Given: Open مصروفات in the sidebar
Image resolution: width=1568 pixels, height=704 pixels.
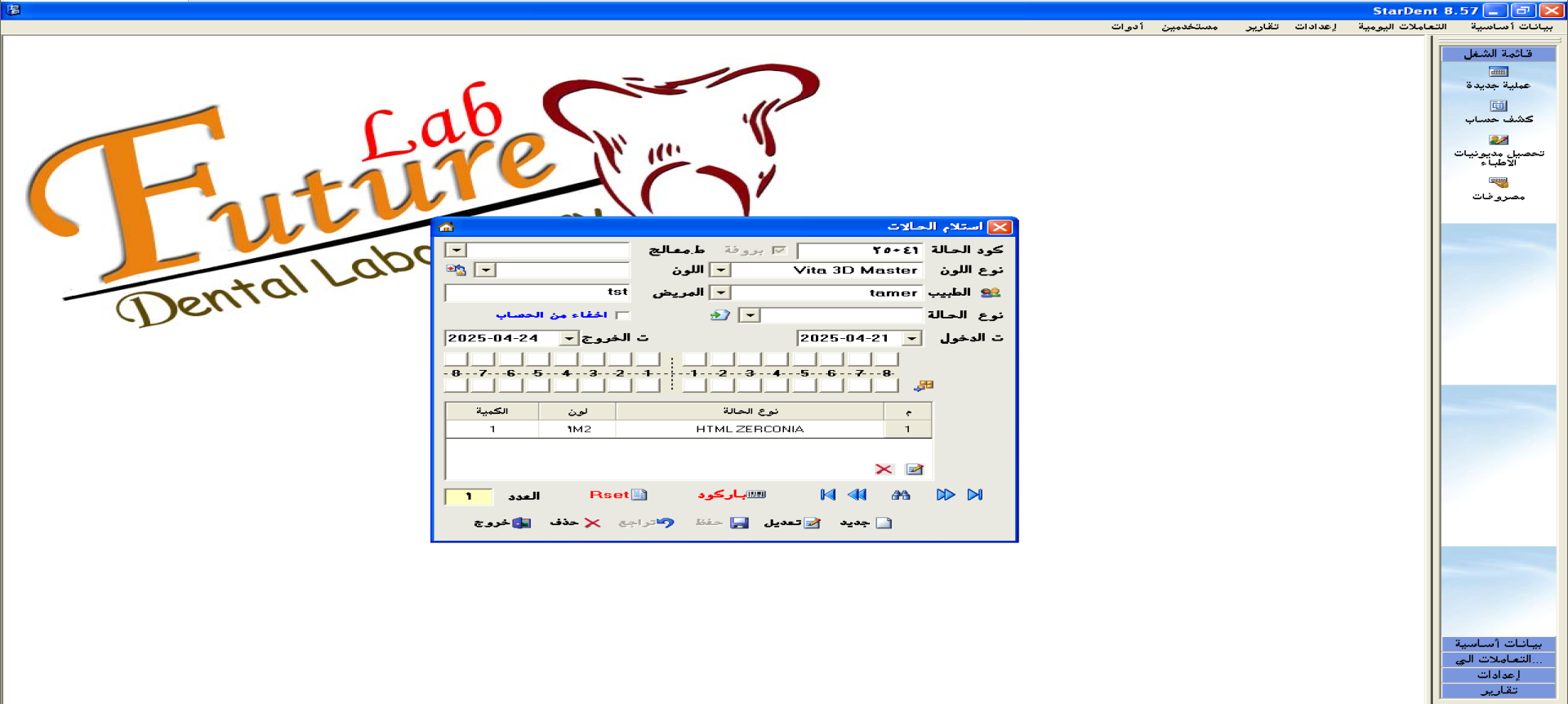Looking at the screenshot, I should pyautogui.click(x=1498, y=189).
